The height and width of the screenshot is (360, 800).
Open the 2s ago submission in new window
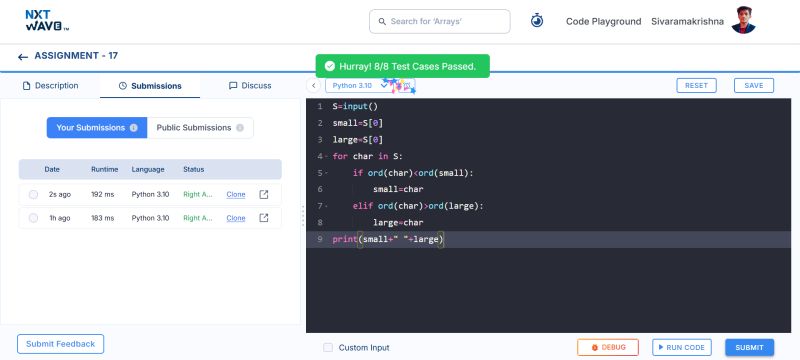click(x=264, y=194)
